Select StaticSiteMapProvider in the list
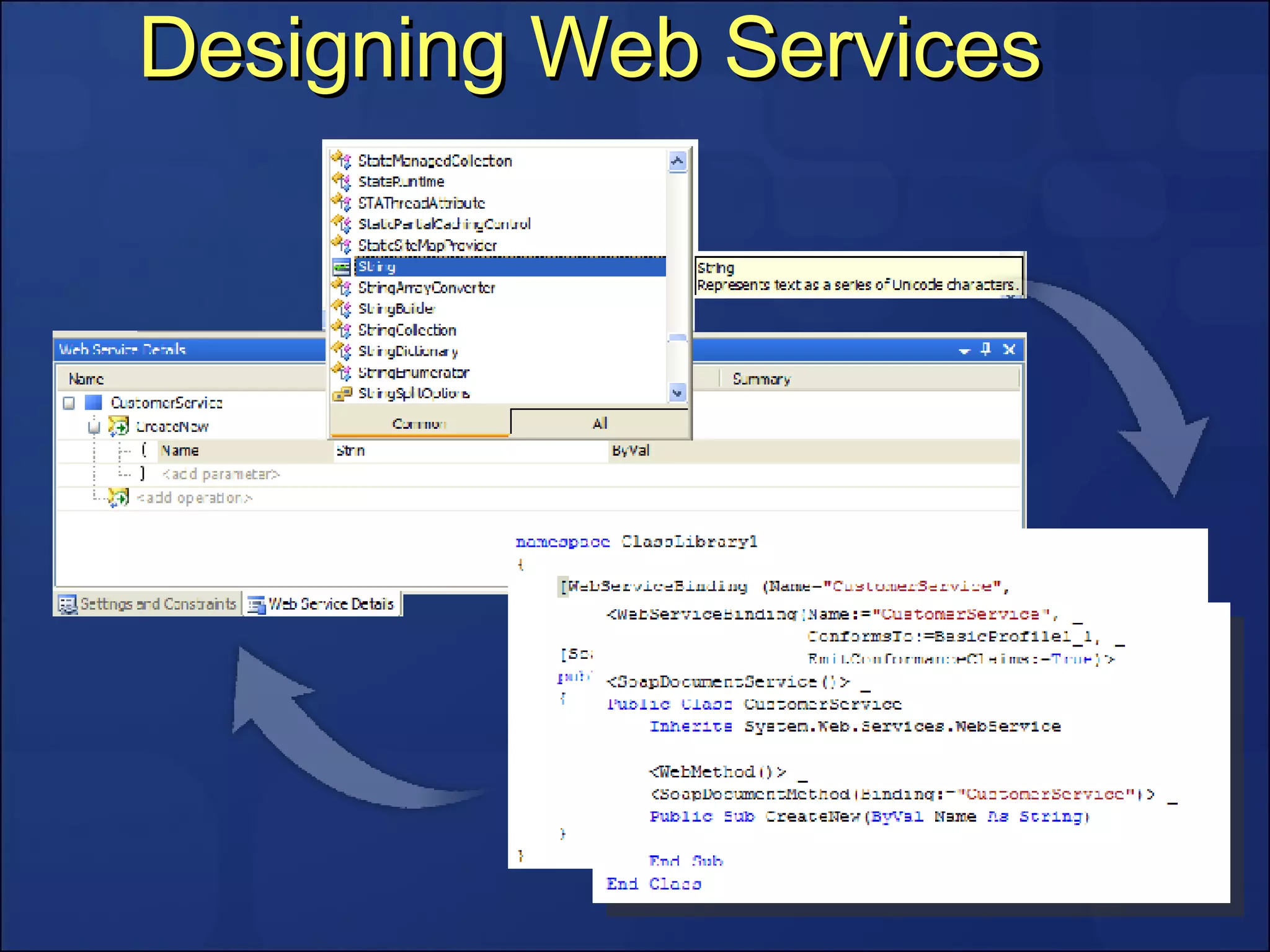Screen dimensions: 1270x952 [x=427, y=245]
